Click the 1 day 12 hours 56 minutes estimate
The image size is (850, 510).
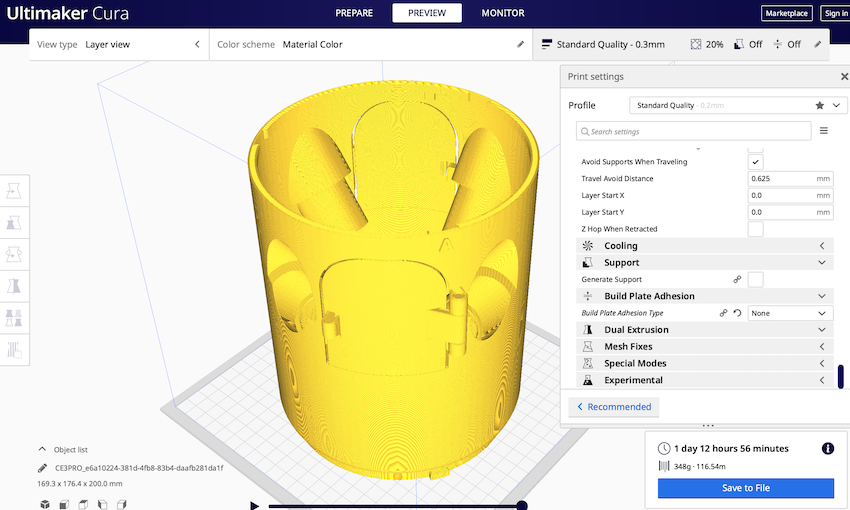[x=731, y=448]
